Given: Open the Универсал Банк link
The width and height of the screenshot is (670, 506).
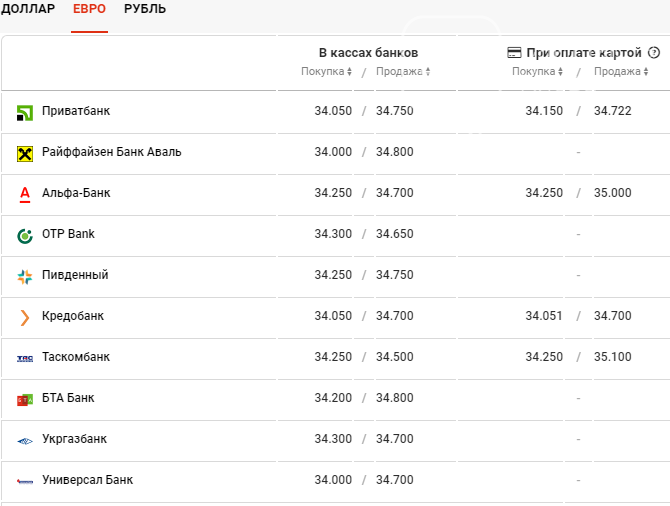Looking at the screenshot, I should coord(88,480).
